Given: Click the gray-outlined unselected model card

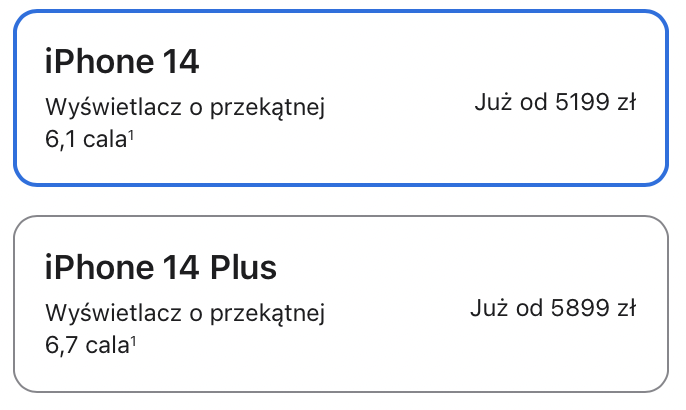Looking at the screenshot, I should click(x=341, y=304).
